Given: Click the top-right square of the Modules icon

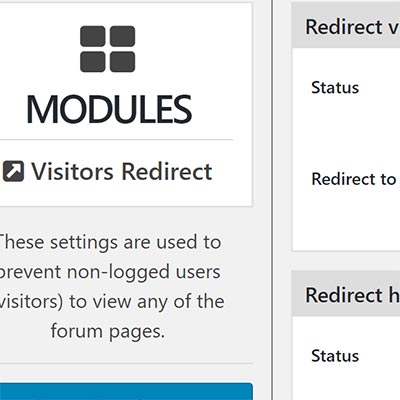Looking at the screenshot, I should click(x=123, y=36).
